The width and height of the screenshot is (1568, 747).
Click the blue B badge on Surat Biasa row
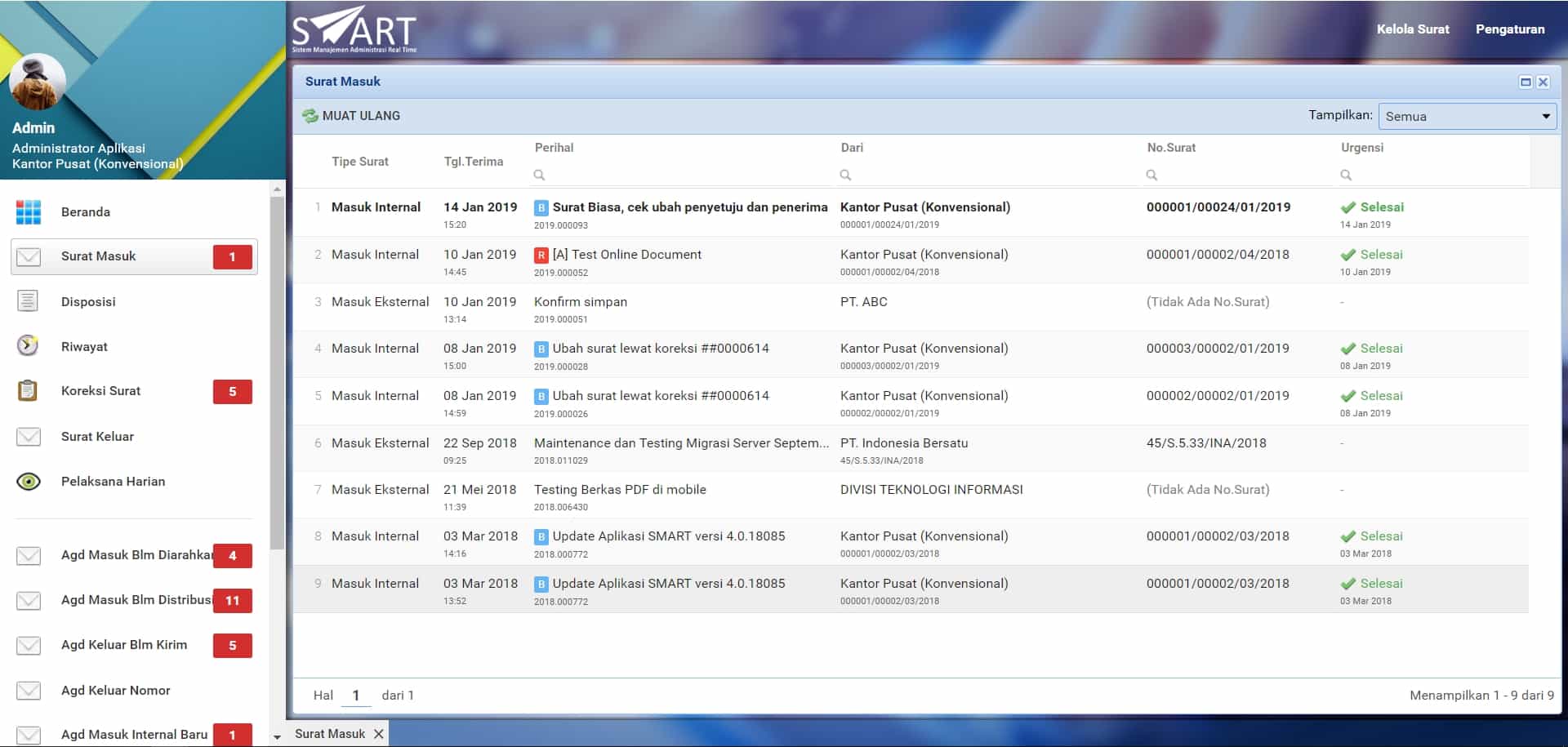[541, 208]
